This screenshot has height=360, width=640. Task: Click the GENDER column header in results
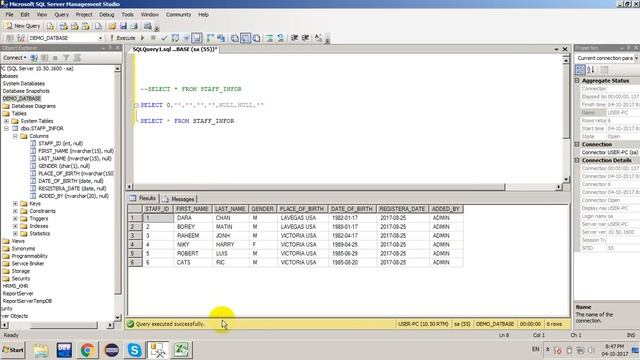(262, 209)
